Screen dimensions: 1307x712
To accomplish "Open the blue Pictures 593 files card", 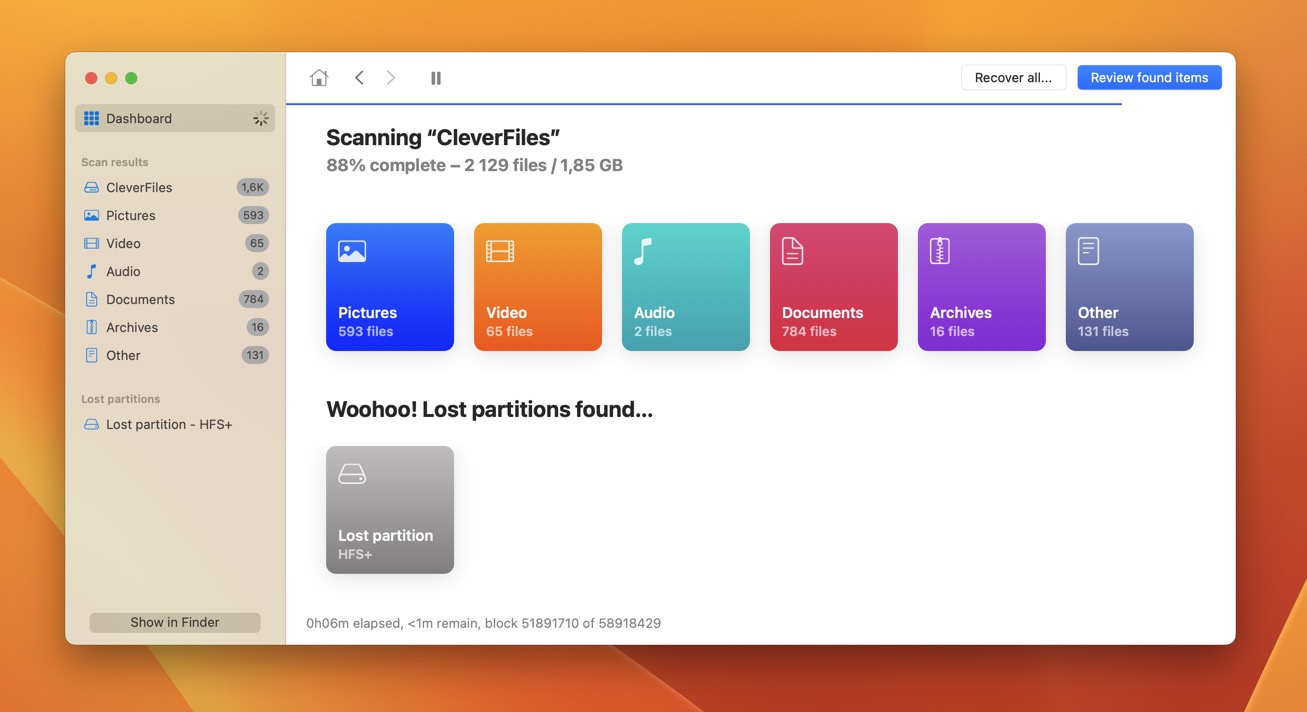I will (x=390, y=287).
